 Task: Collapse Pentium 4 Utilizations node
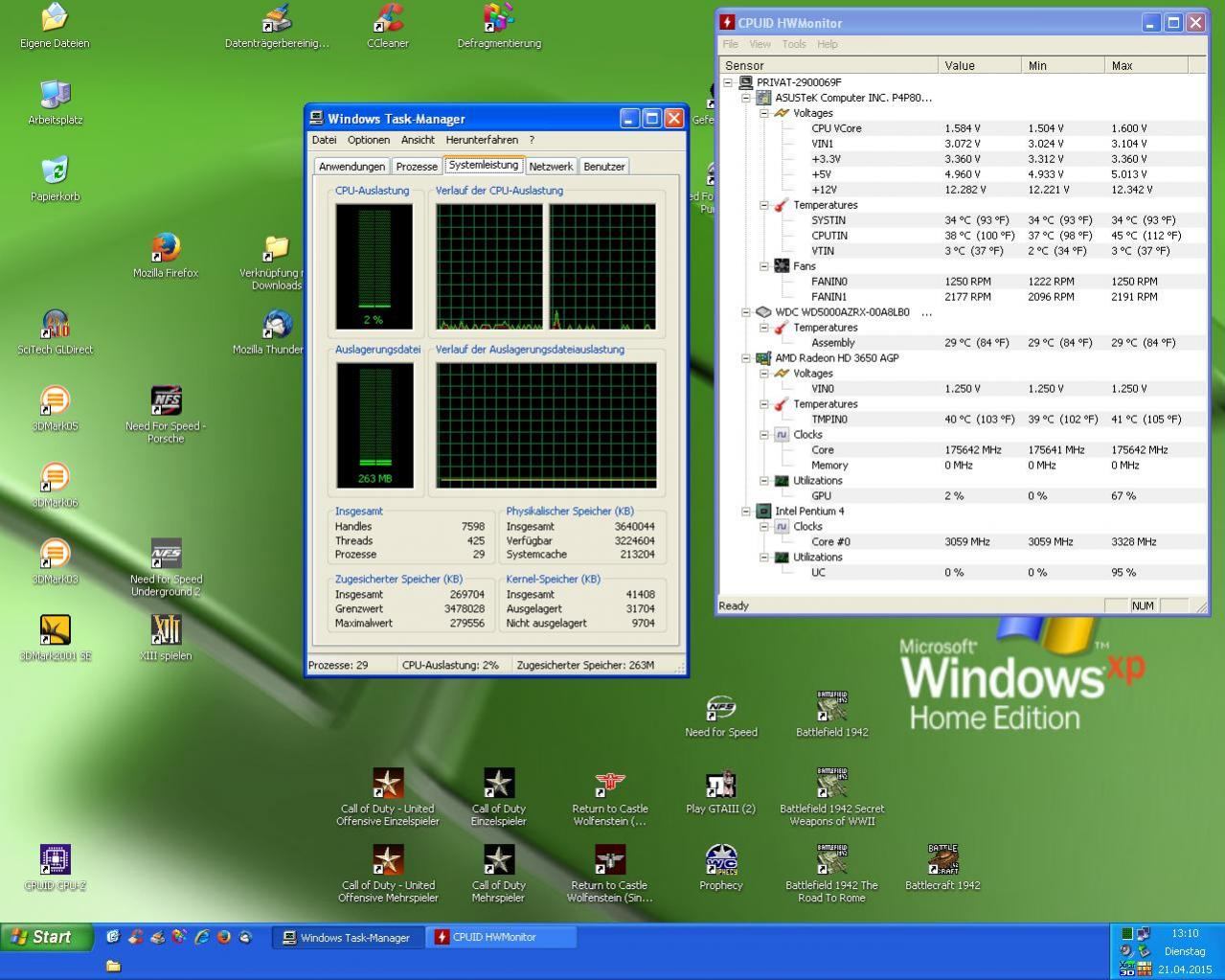[764, 558]
